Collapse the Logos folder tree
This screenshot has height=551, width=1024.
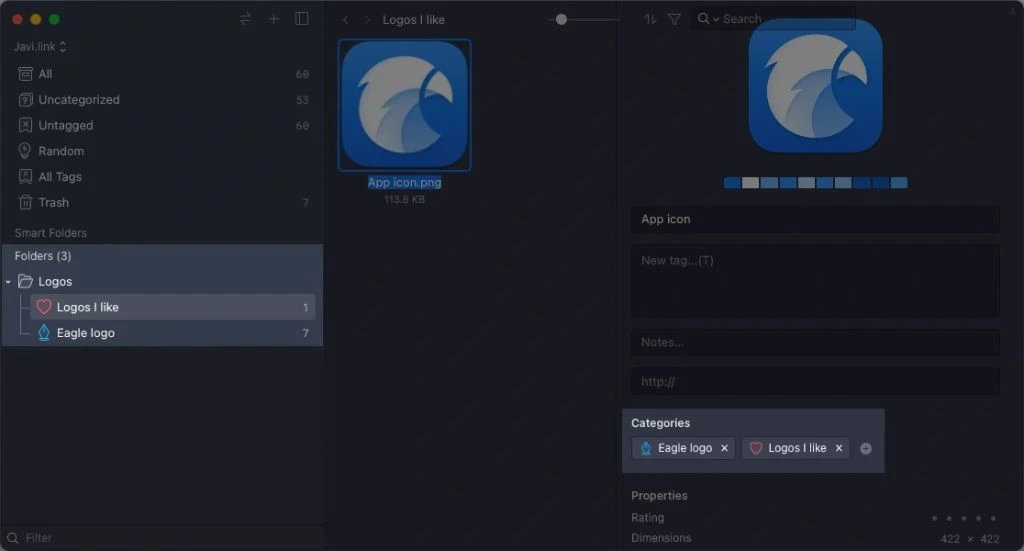point(8,282)
